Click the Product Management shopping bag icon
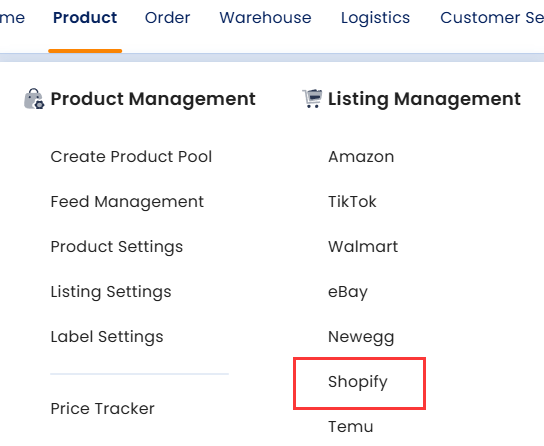This screenshot has width=544, height=446. coord(34,99)
